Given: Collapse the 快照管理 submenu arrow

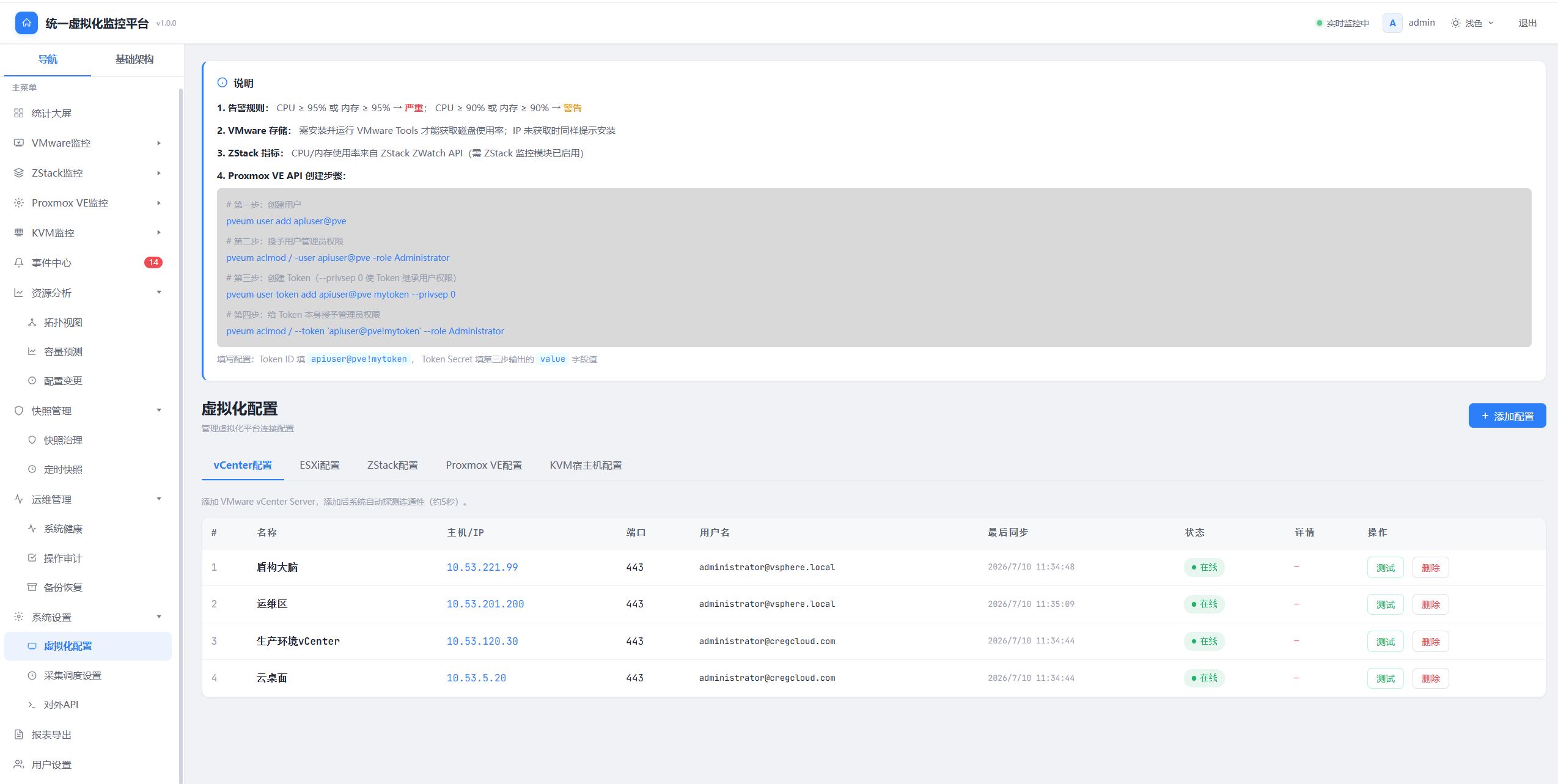Looking at the screenshot, I should point(159,410).
